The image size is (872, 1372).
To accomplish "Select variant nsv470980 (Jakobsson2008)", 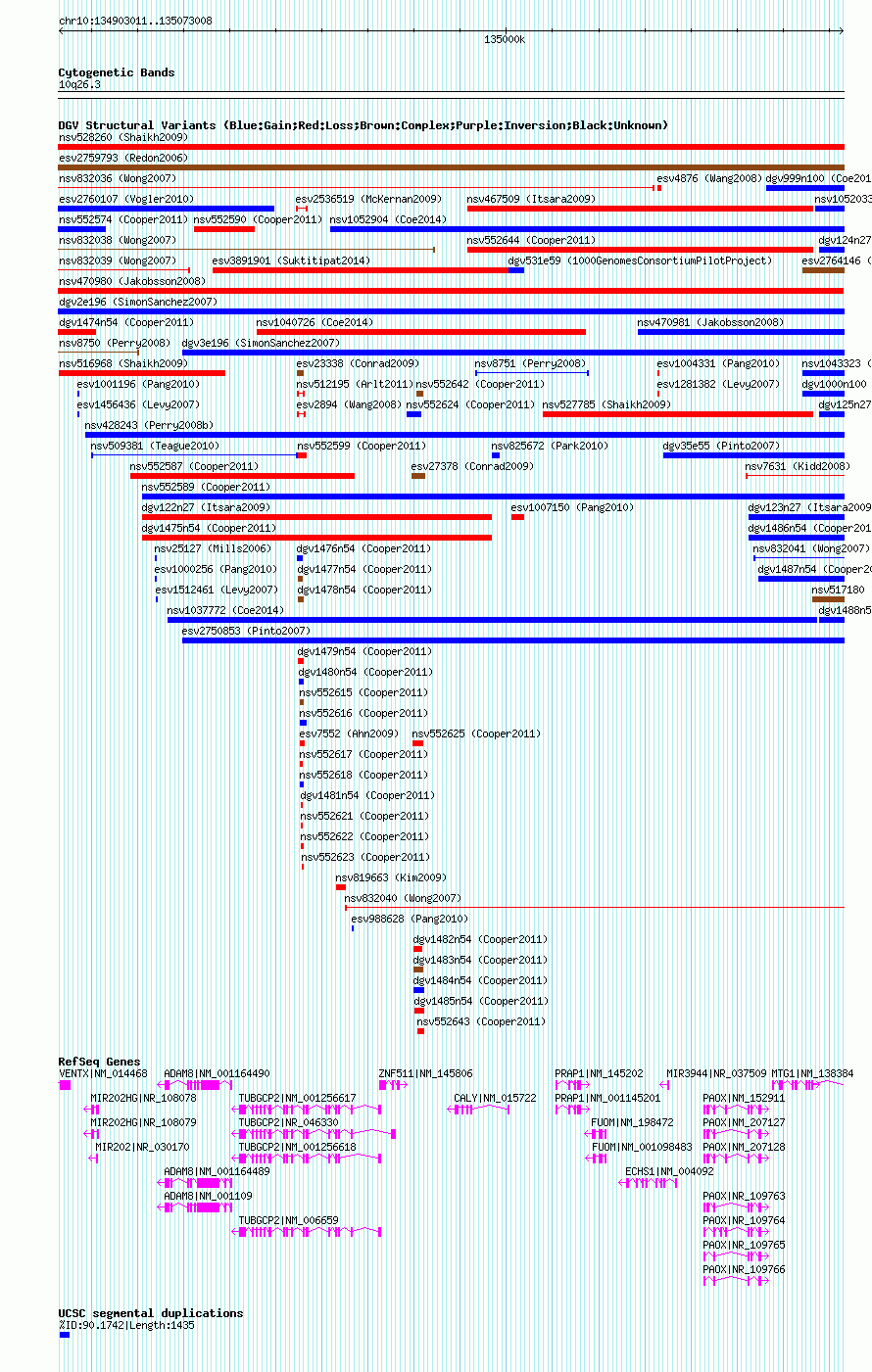I will (x=451, y=291).
